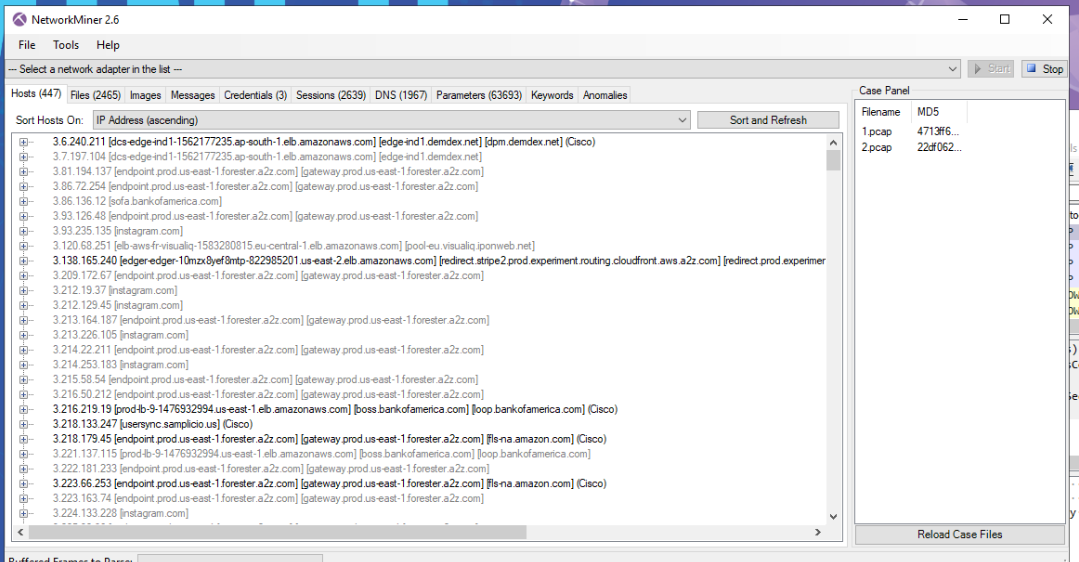Click the Reload Case Files button
The width and height of the screenshot is (1079, 562).
(x=959, y=534)
